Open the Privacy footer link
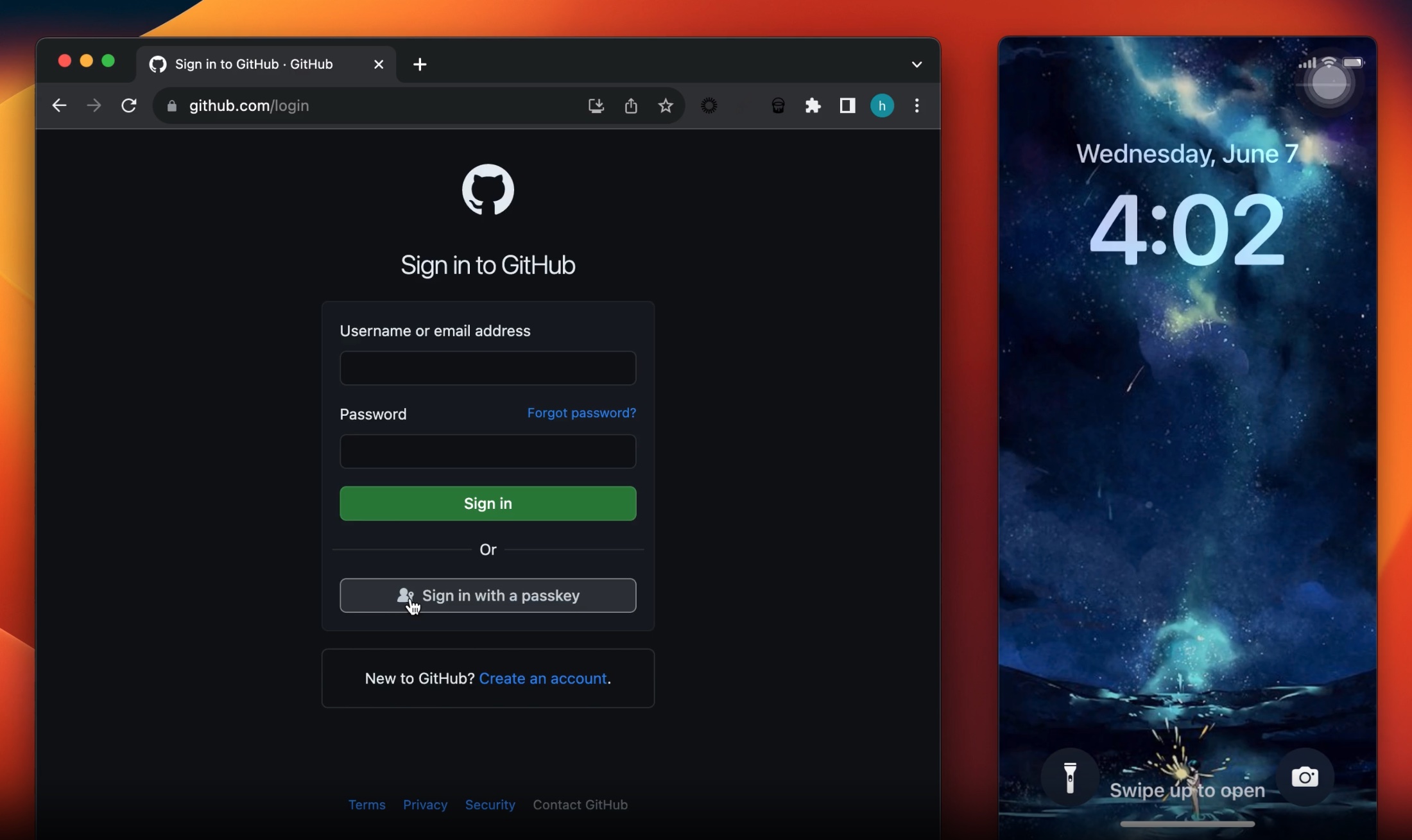This screenshot has height=840, width=1412. click(x=425, y=805)
